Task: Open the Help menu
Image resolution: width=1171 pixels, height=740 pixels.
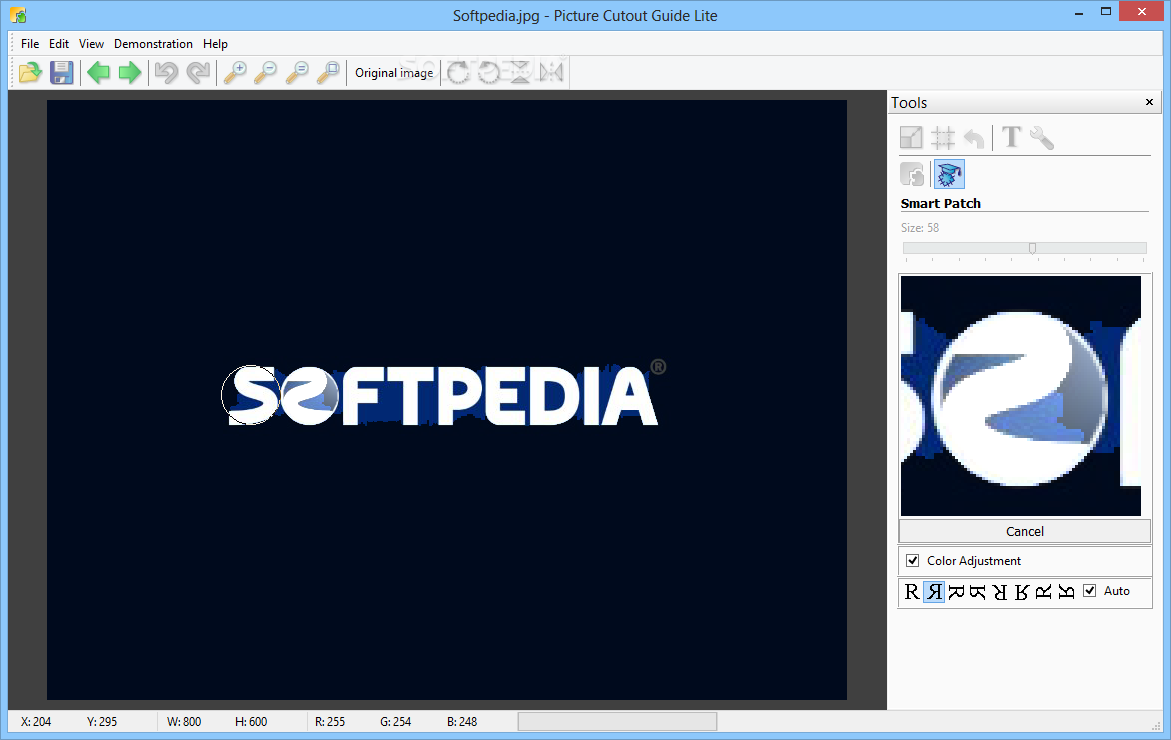Action: 215,43
